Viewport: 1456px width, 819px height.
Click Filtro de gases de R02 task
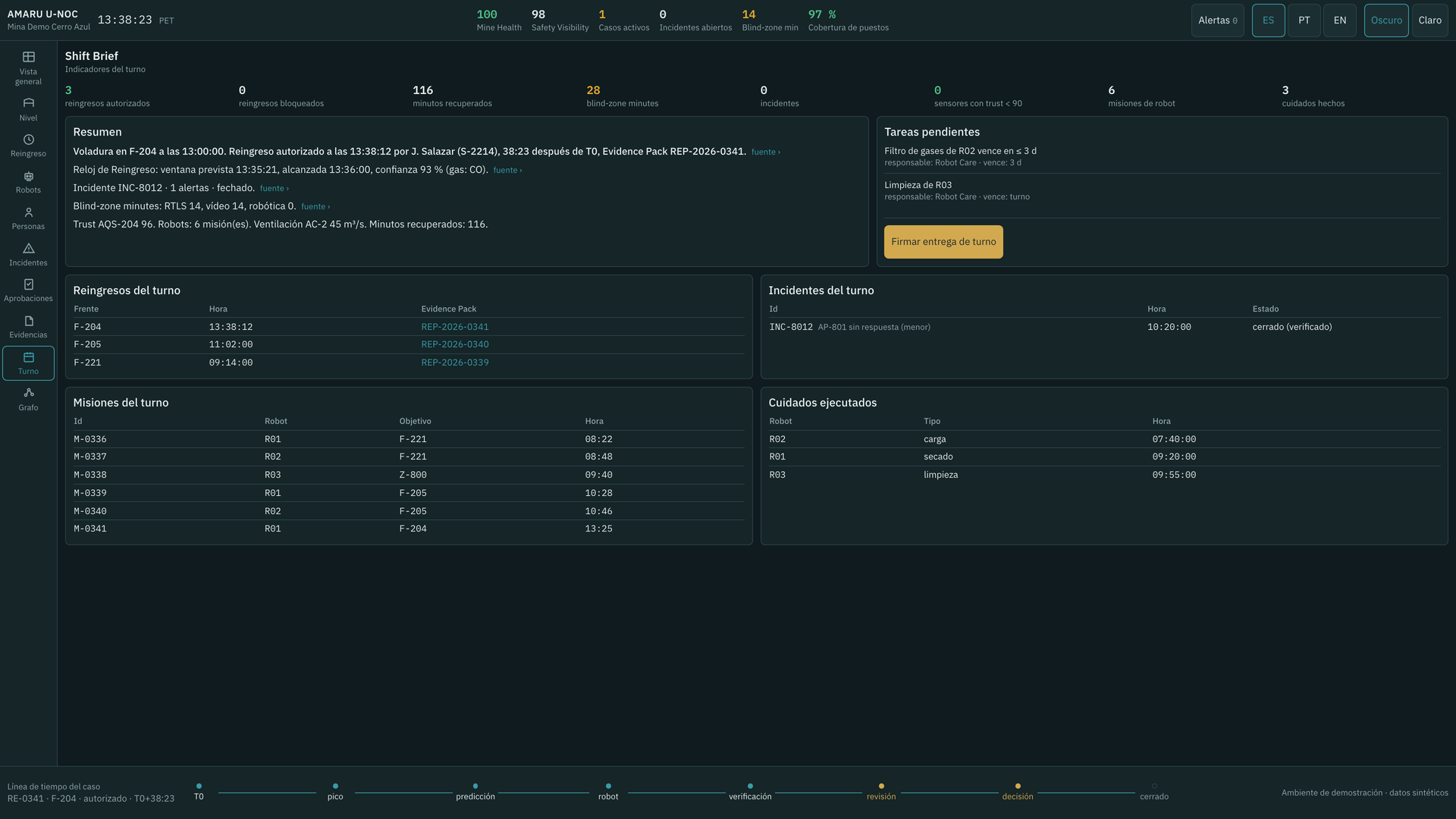click(1162, 156)
